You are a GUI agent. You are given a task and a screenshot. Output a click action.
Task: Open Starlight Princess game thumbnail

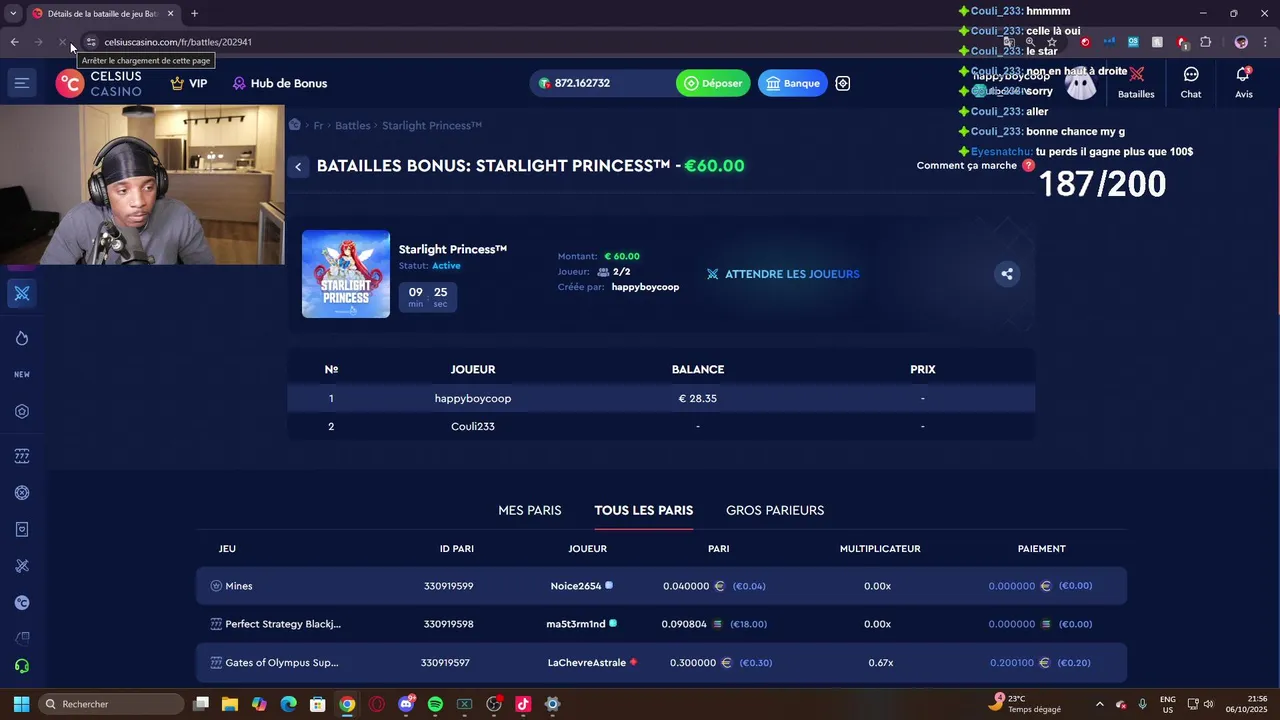(x=346, y=274)
